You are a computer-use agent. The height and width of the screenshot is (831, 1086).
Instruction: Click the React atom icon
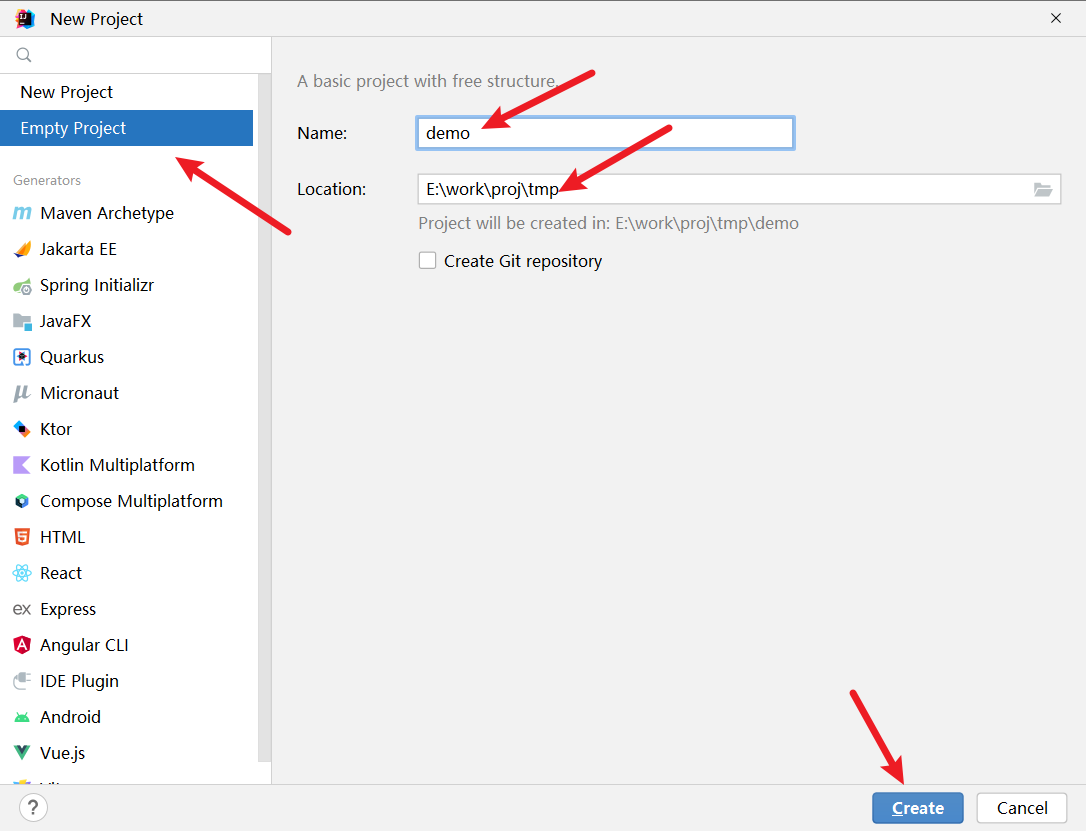click(22, 573)
